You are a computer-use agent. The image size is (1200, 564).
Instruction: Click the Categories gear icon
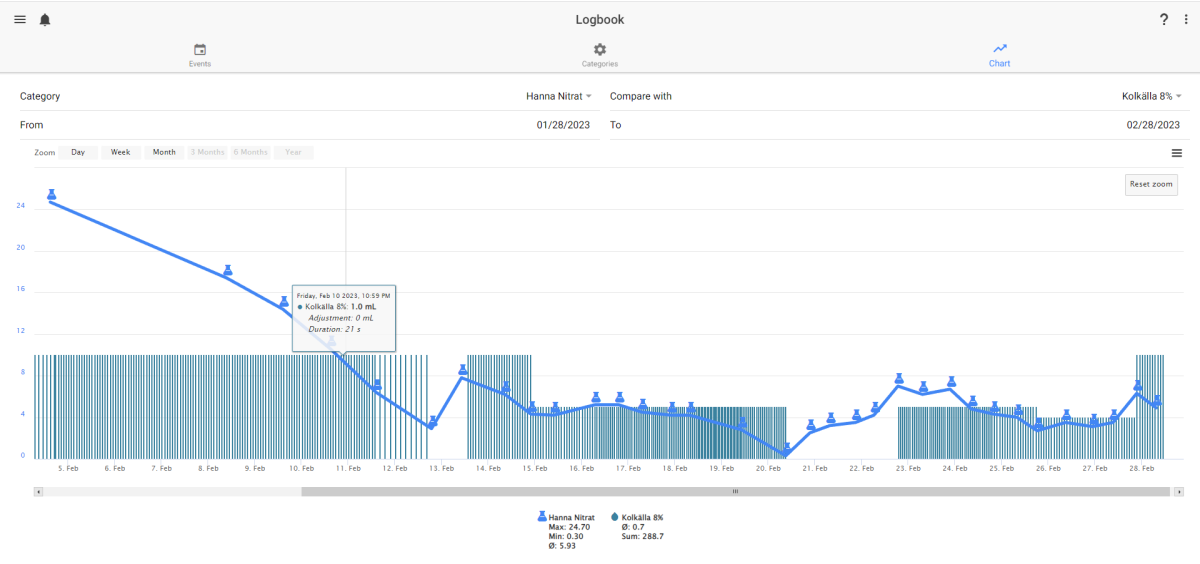point(600,49)
